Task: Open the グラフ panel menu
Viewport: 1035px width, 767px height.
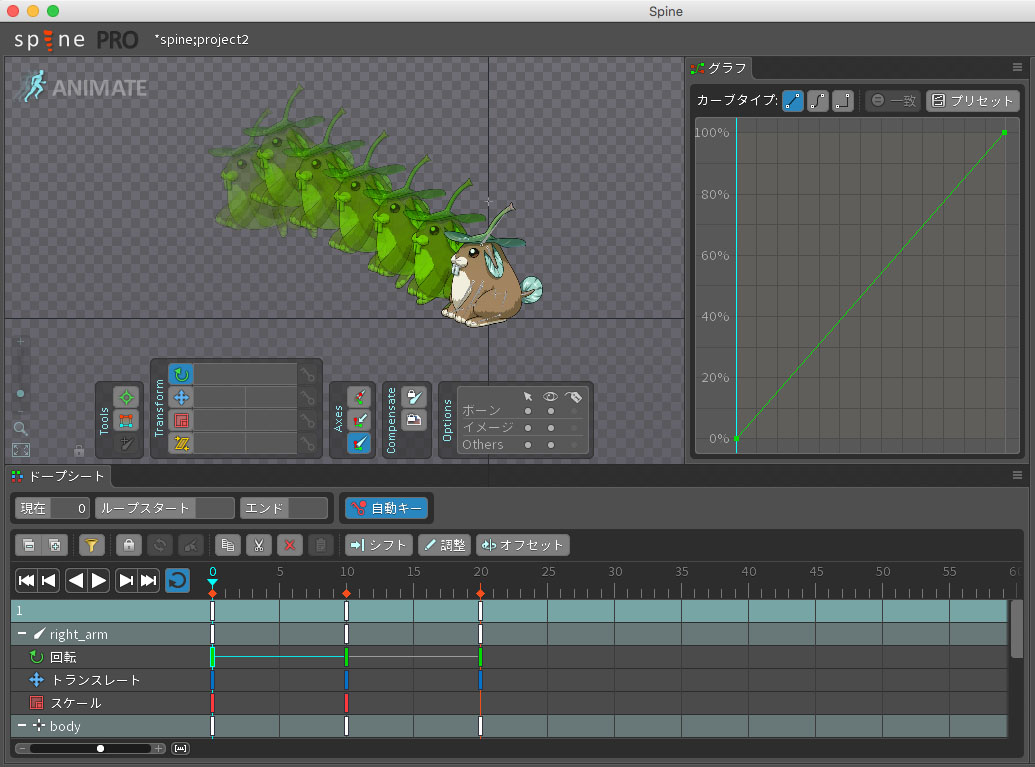Action: (x=1017, y=67)
